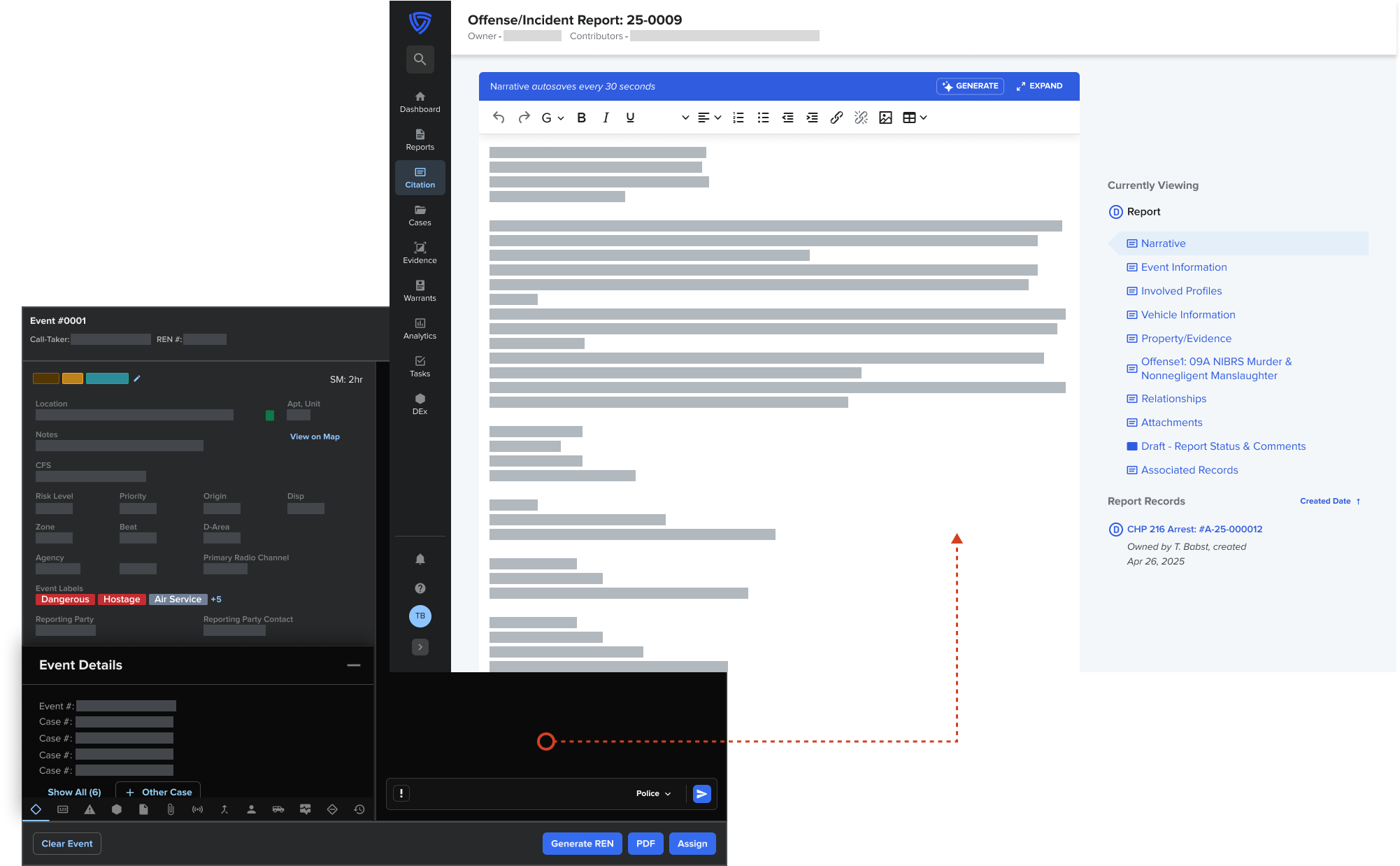The height and width of the screenshot is (866, 1400).
Task: Click the teal color status swatch
Action: [x=107, y=378]
